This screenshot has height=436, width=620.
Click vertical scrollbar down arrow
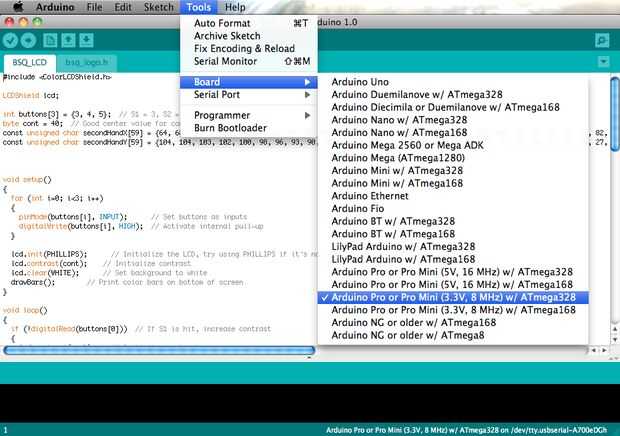(x=615, y=340)
